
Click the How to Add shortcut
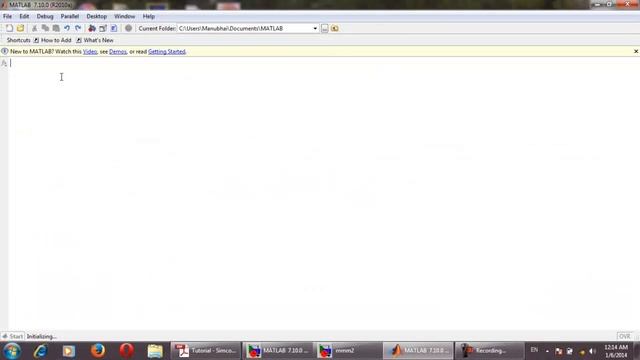[53, 40]
